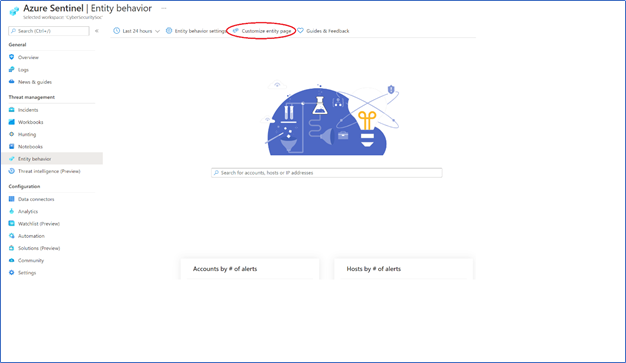Open Guides & Feedback
Image resolution: width=626 pixels, height=363 pixels.
tap(328, 31)
